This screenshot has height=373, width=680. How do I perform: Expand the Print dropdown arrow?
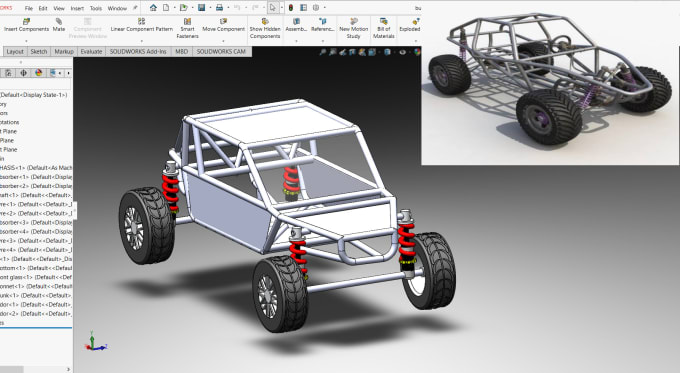[228, 8]
